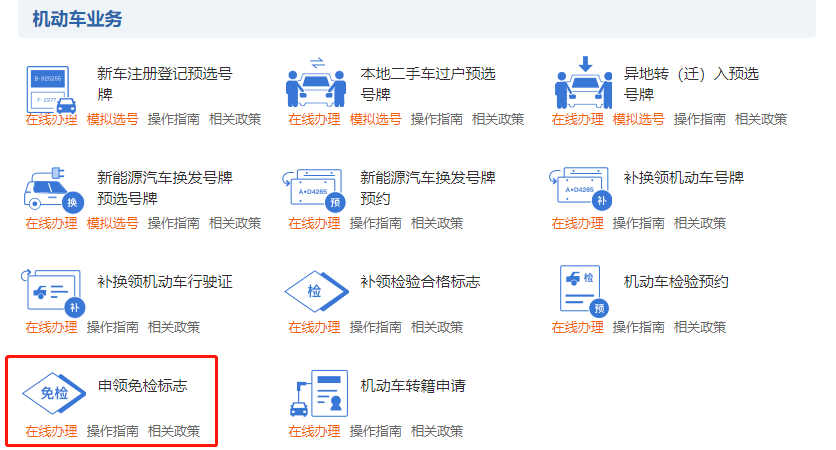Viewport: 836px width, 450px height.
Task: Open 模拟选号 for 新能源汽车换发号牌预选号牌
Action: tap(112, 223)
